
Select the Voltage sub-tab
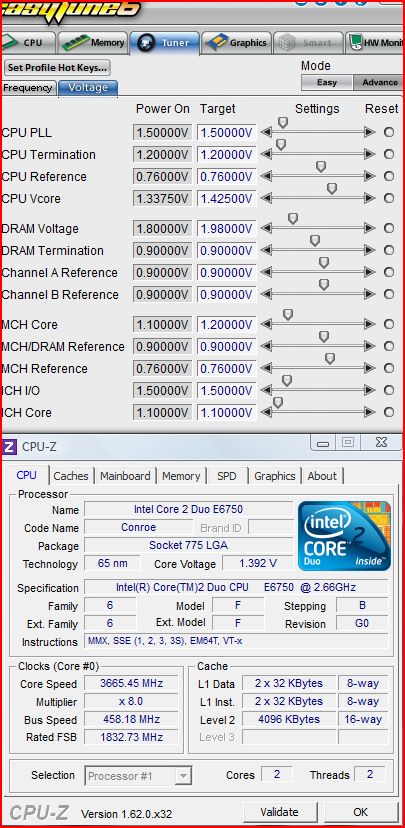point(88,88)
